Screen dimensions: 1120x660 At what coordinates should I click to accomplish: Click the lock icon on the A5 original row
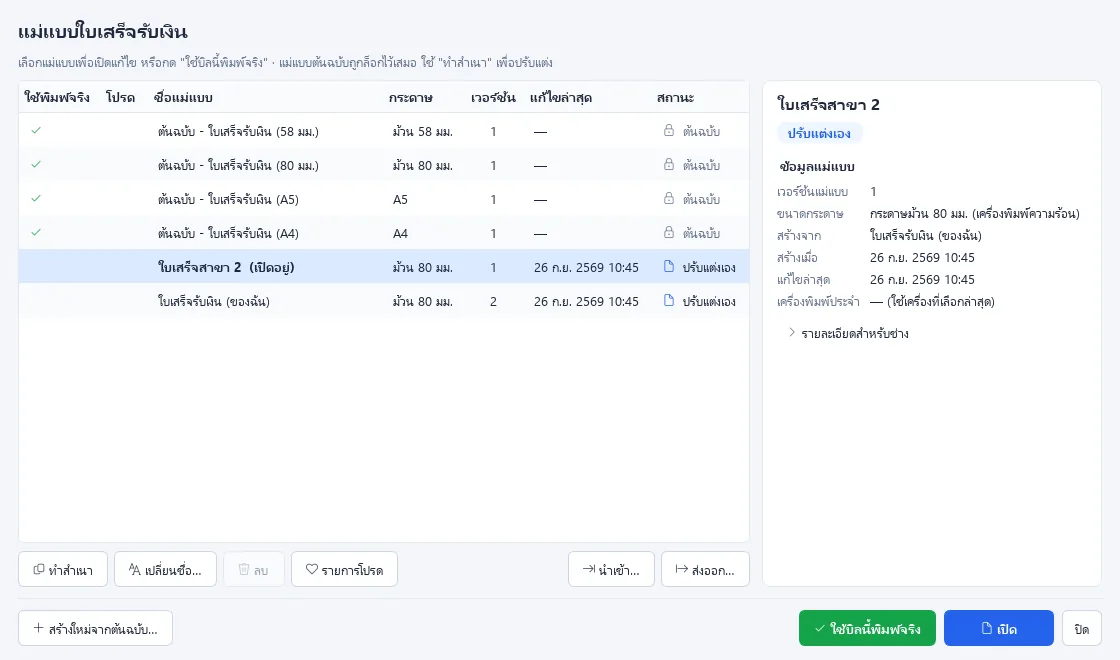[x=669, y=199]
